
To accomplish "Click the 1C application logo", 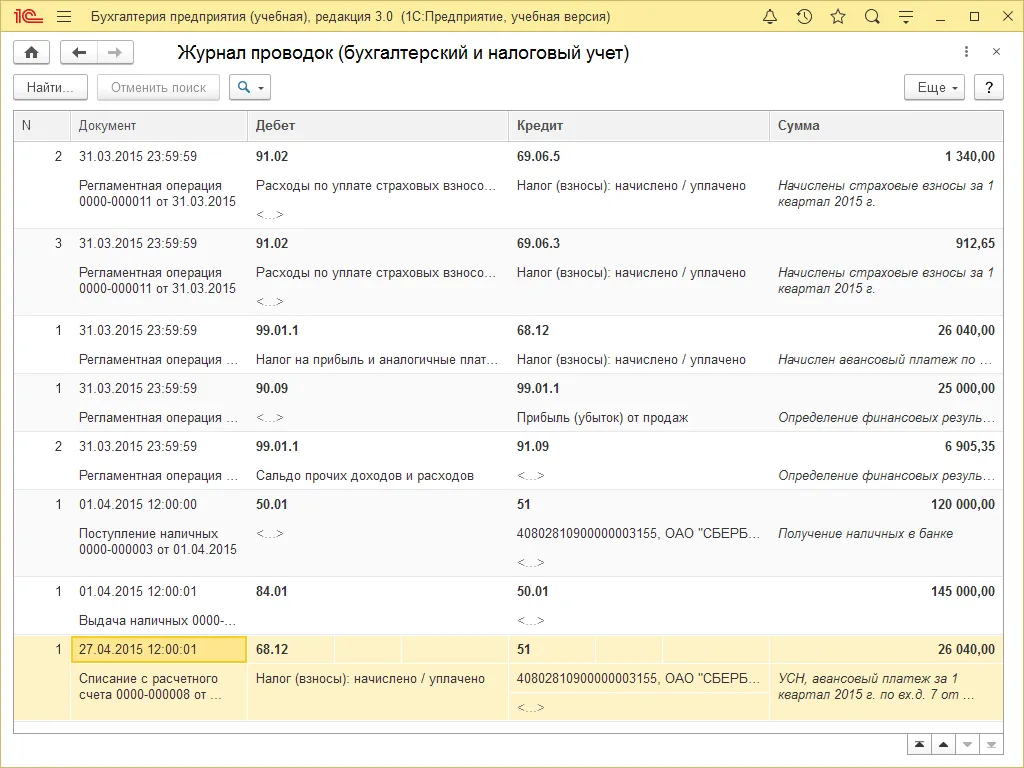I will point(28,17).
